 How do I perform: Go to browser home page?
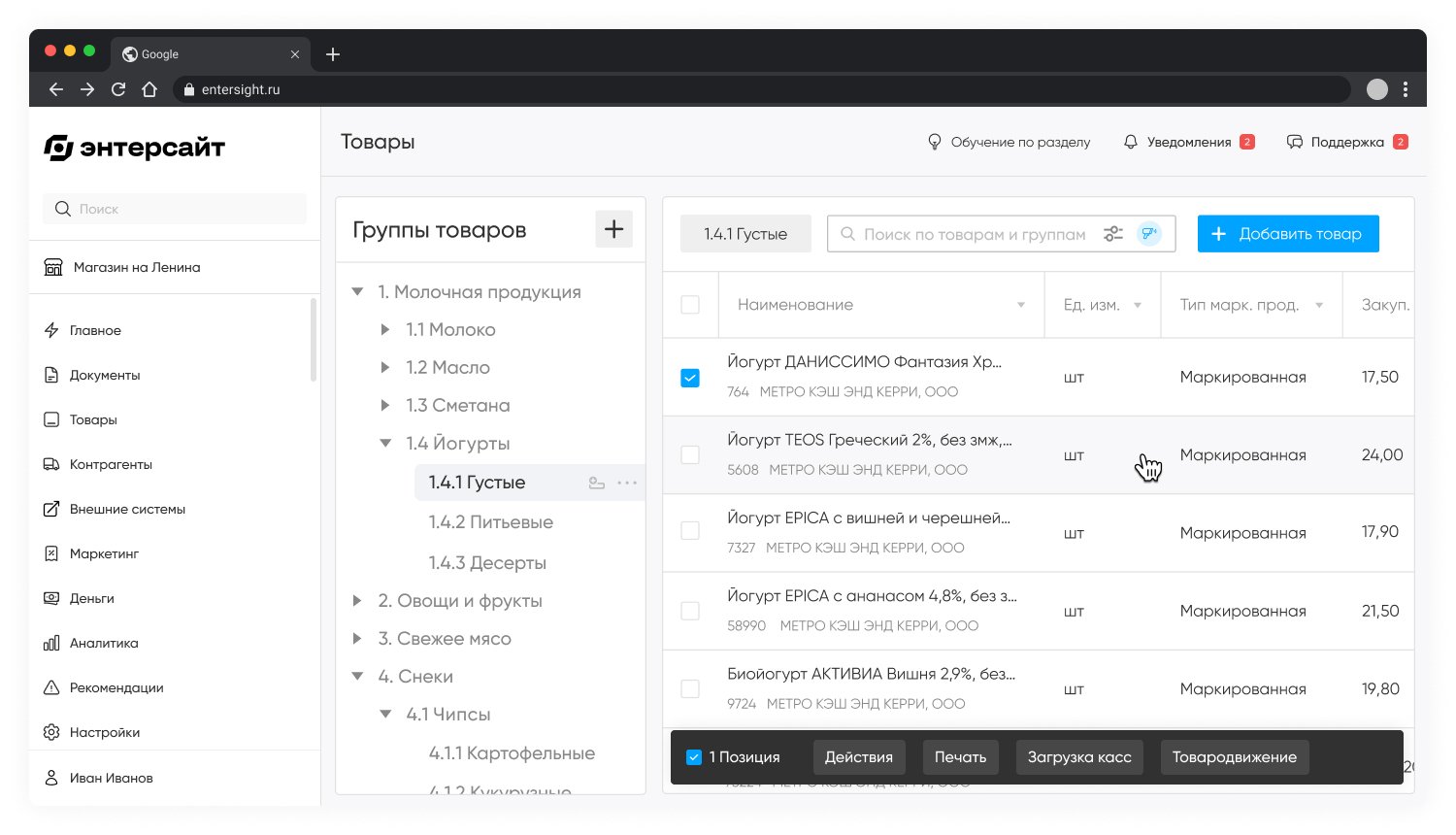coord(149,89)
